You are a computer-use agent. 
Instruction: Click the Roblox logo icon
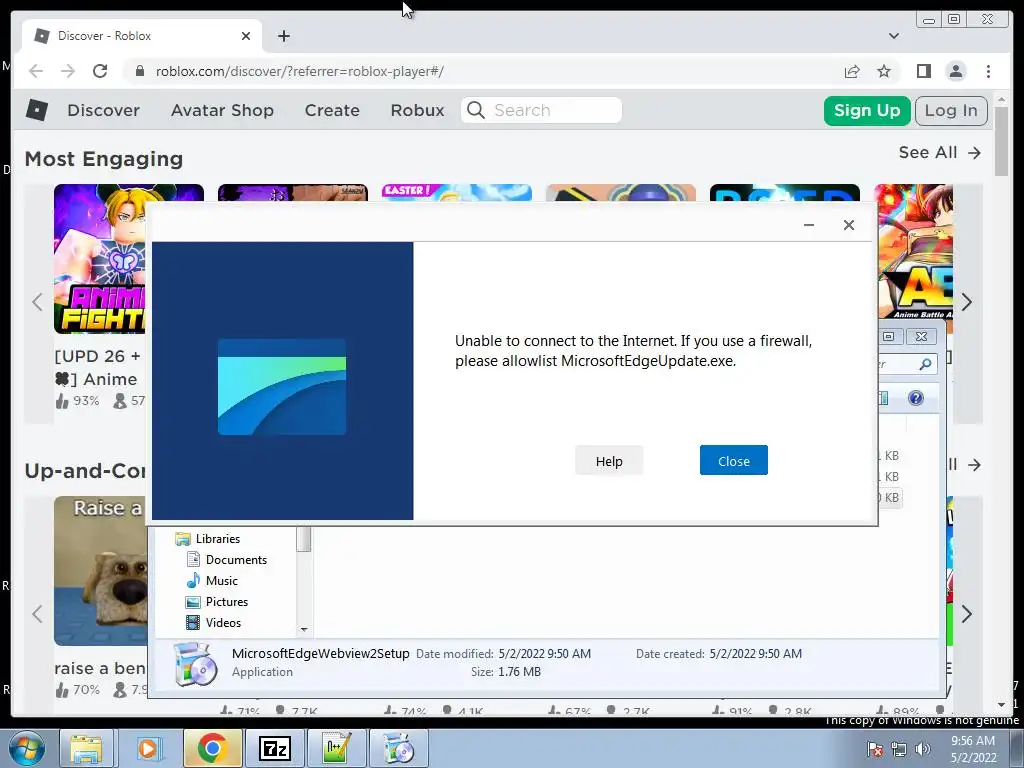[x=37, y=110]
